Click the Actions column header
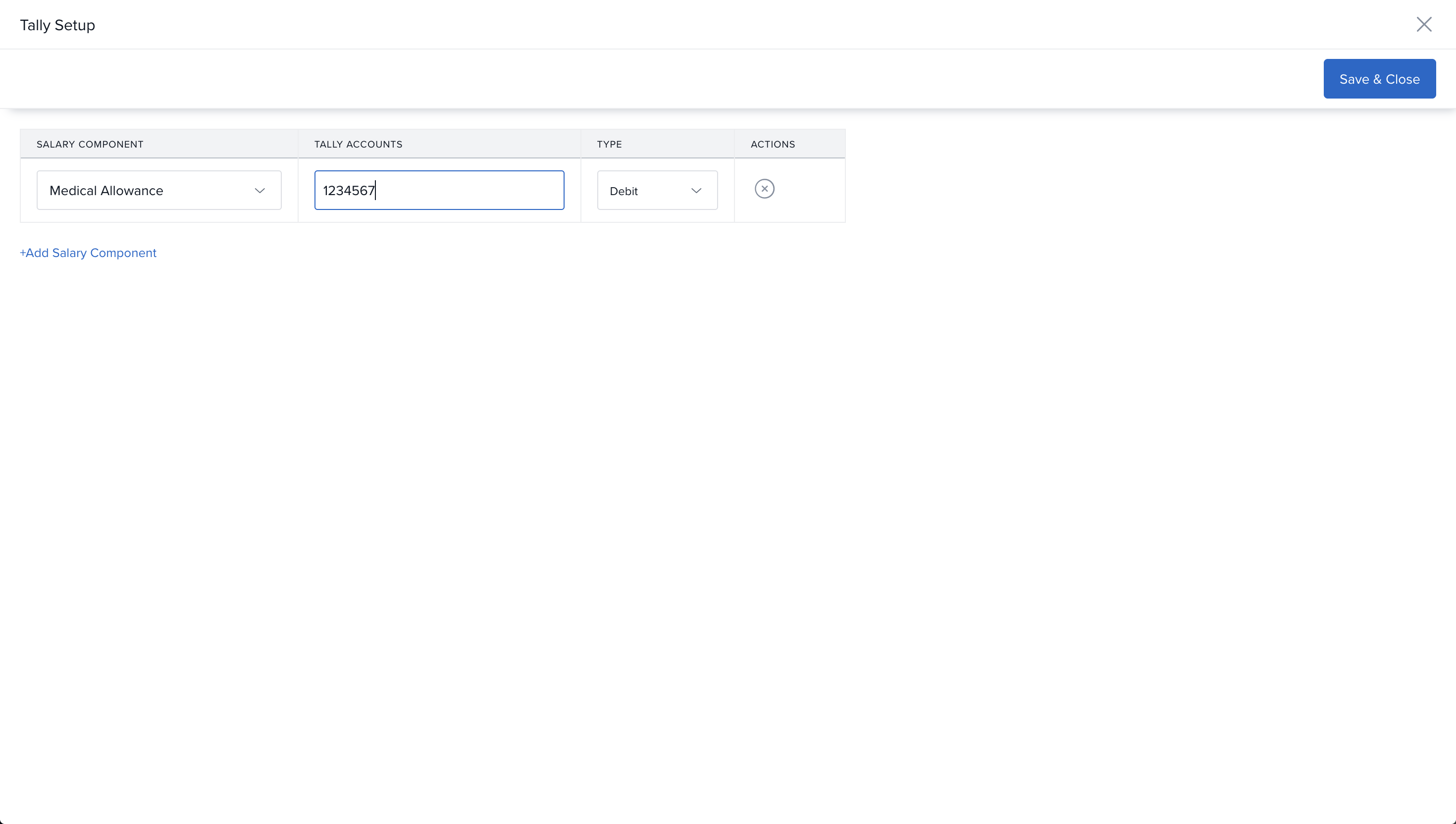The image size is (1456, 824). pos(773,144)
